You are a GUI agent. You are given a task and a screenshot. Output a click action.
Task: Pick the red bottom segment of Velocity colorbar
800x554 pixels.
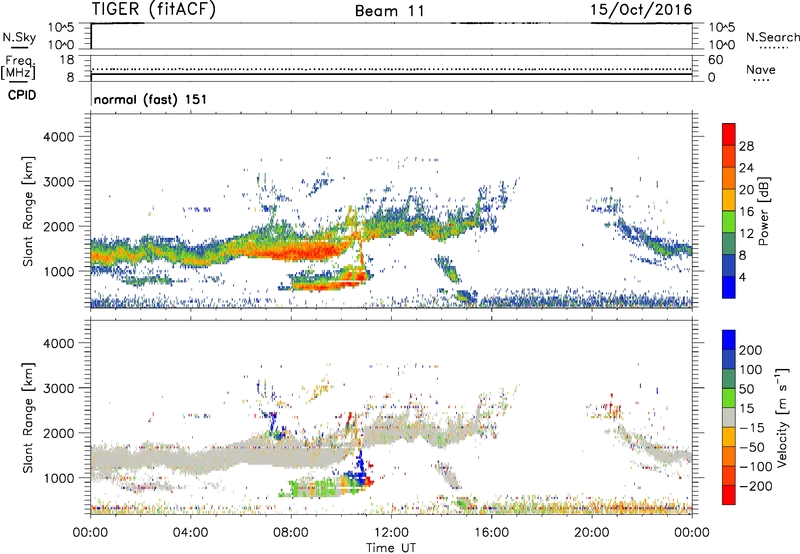729,495
